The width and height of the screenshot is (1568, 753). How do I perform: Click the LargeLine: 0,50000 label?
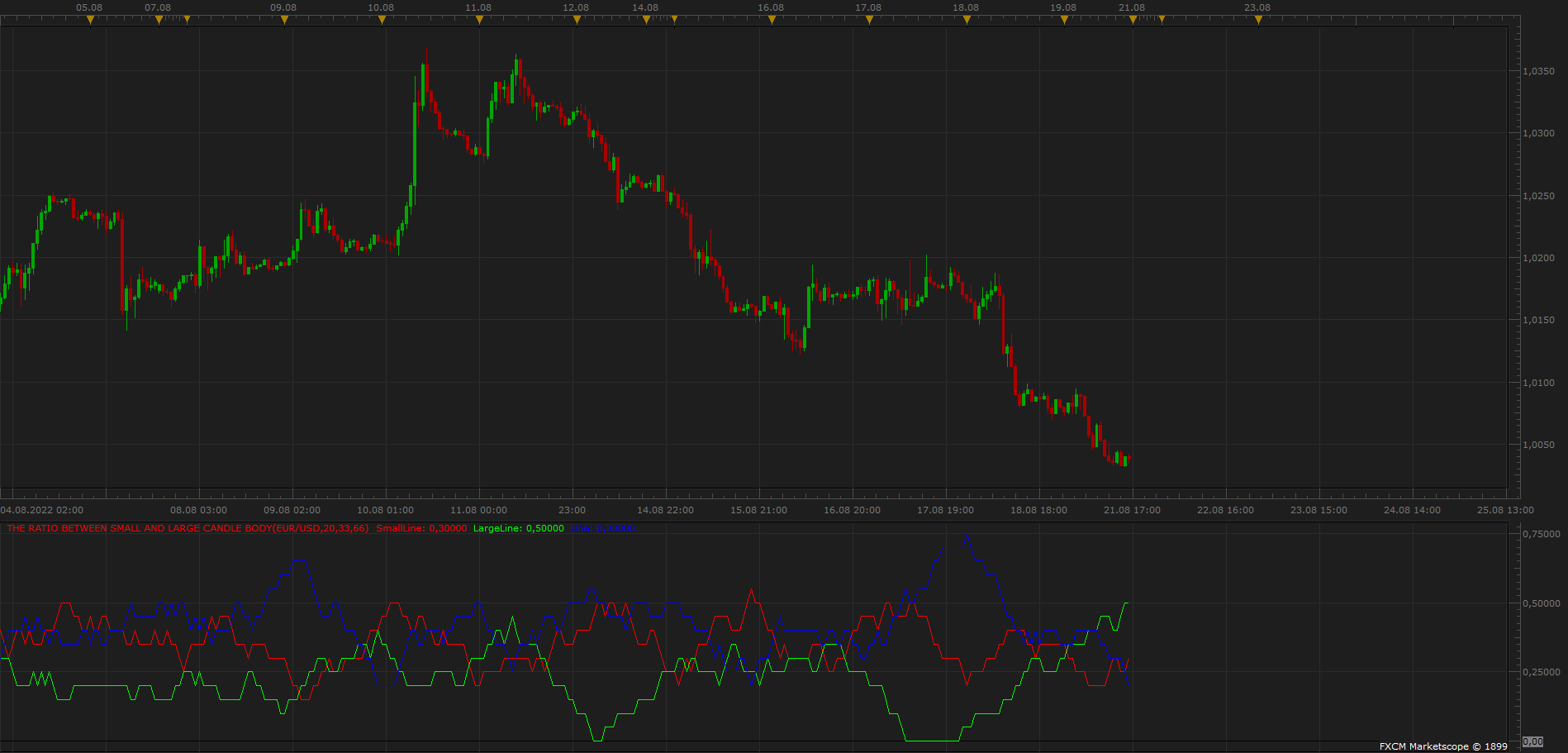tap(519, 528)
